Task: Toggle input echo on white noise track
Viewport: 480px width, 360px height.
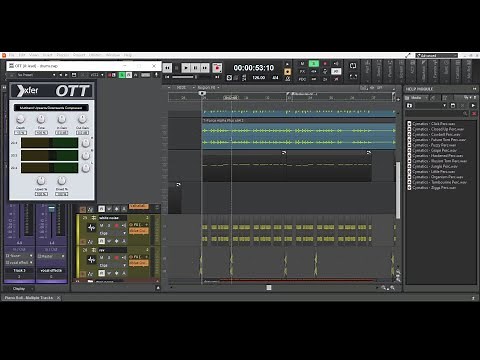Action: [123, 226]
